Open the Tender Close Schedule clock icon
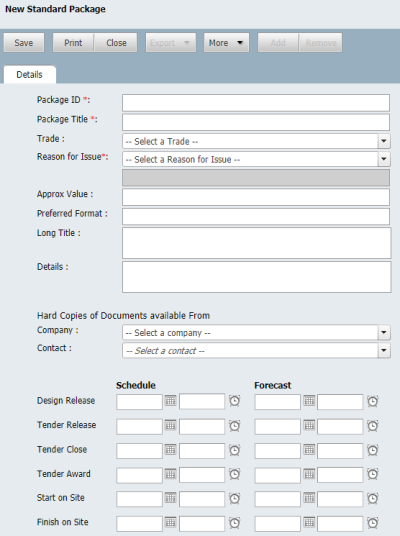 tap(235, 450)
